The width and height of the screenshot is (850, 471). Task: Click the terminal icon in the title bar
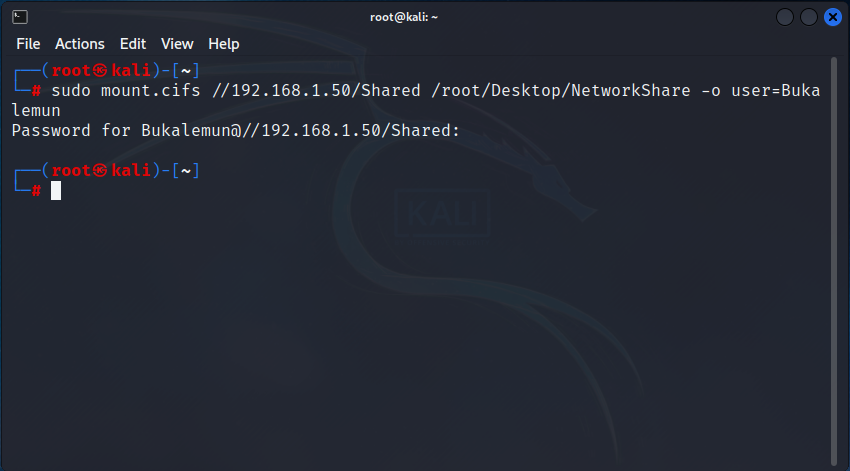20,17
